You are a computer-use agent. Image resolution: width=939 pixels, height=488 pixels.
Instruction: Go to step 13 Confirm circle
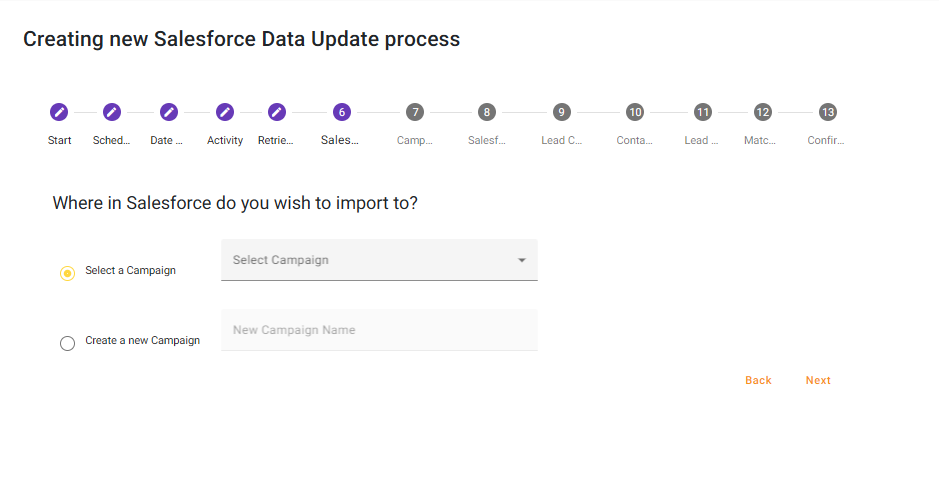tap(827, 112)
